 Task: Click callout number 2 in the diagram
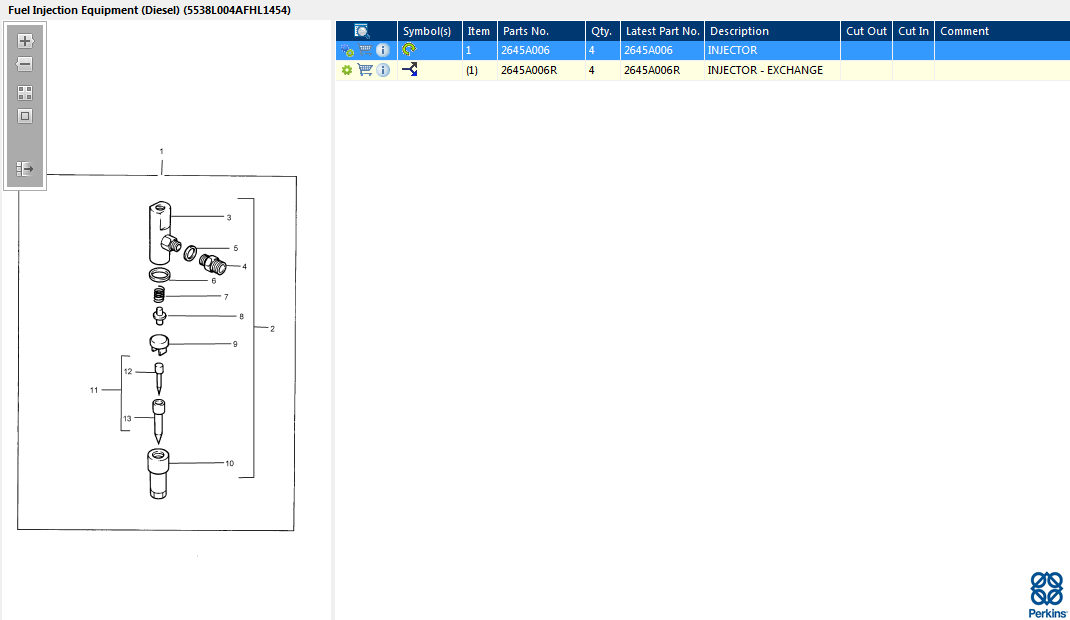272,329
